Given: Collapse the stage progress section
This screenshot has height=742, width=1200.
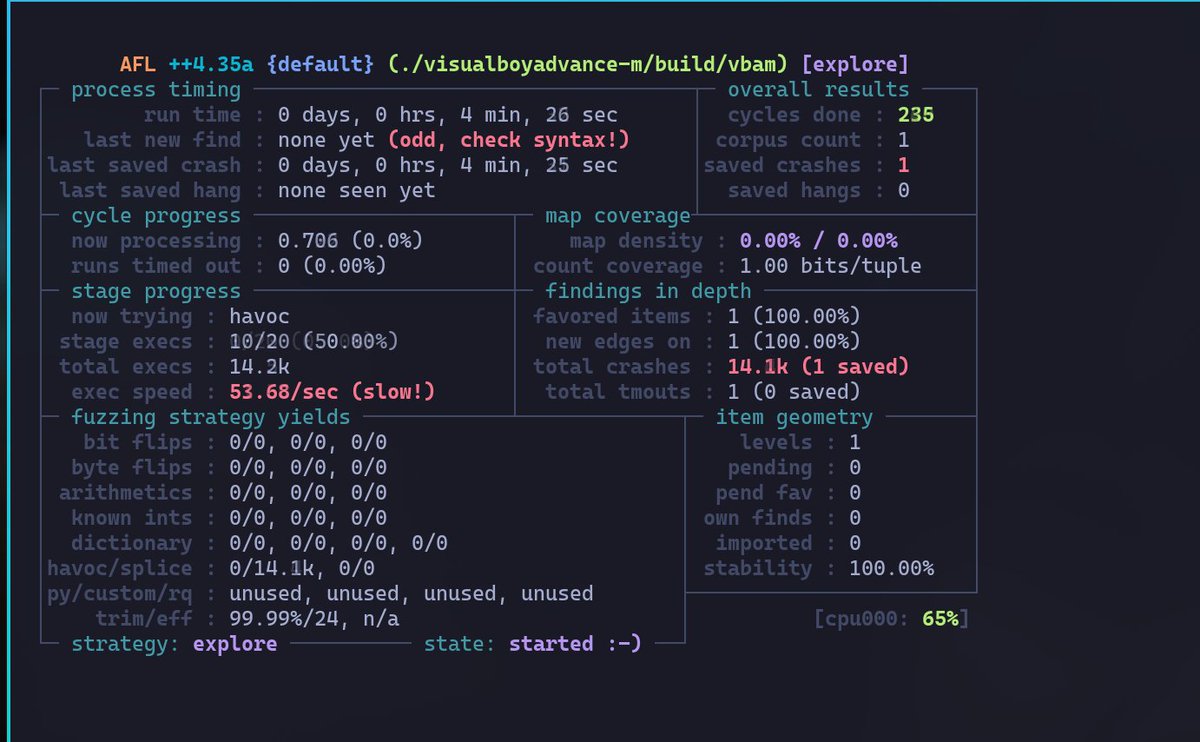Looking at the screenshot, I should [x=156, y=291].
